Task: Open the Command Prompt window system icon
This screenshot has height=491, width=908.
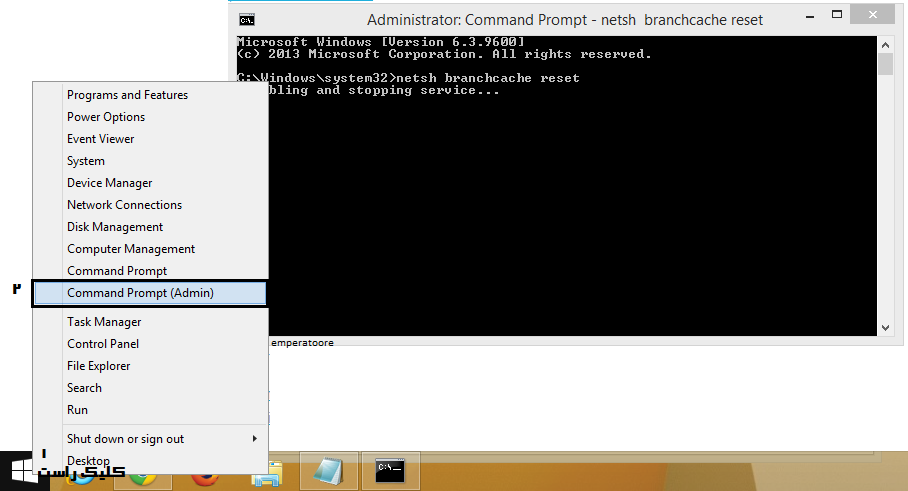Action: pyautogui.click(x=247, y=20)
